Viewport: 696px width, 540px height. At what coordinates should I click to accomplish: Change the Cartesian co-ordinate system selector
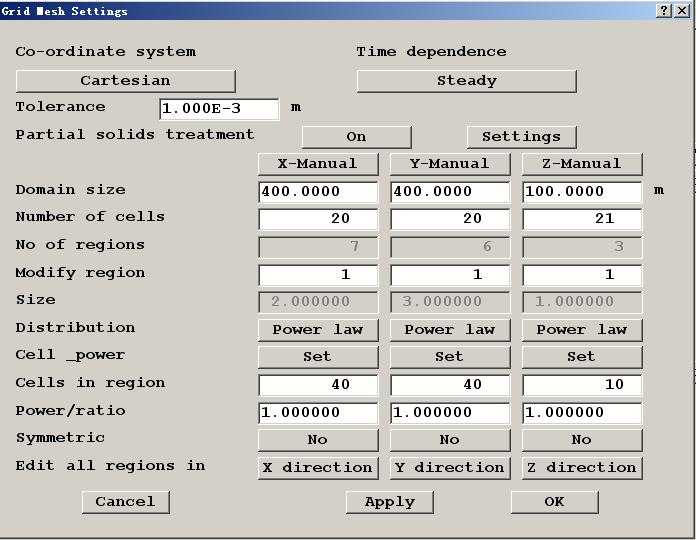[x=125, y=81]
